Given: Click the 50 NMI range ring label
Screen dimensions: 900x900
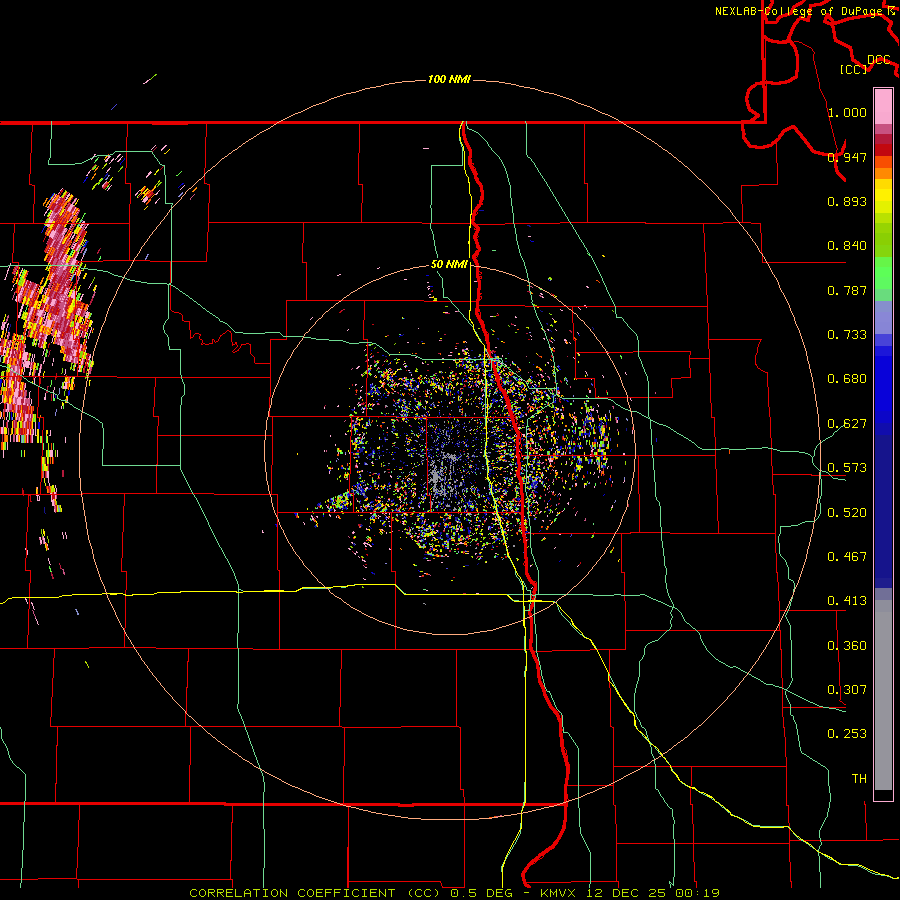Looking at the screenshot, I should point(449,264).
